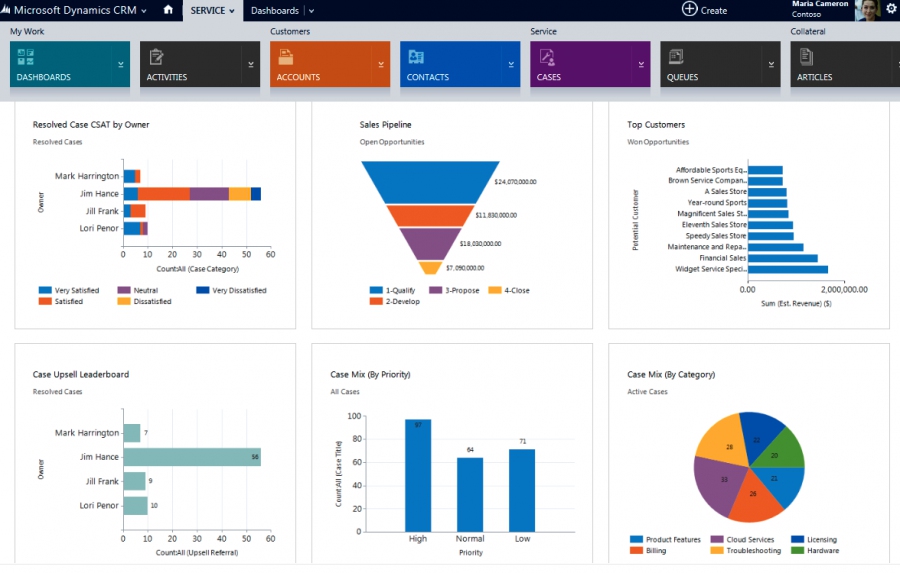The width and height of the screenshot is (900, 573).
Task: Open the Settings gear icon
Action: [891, 9]
